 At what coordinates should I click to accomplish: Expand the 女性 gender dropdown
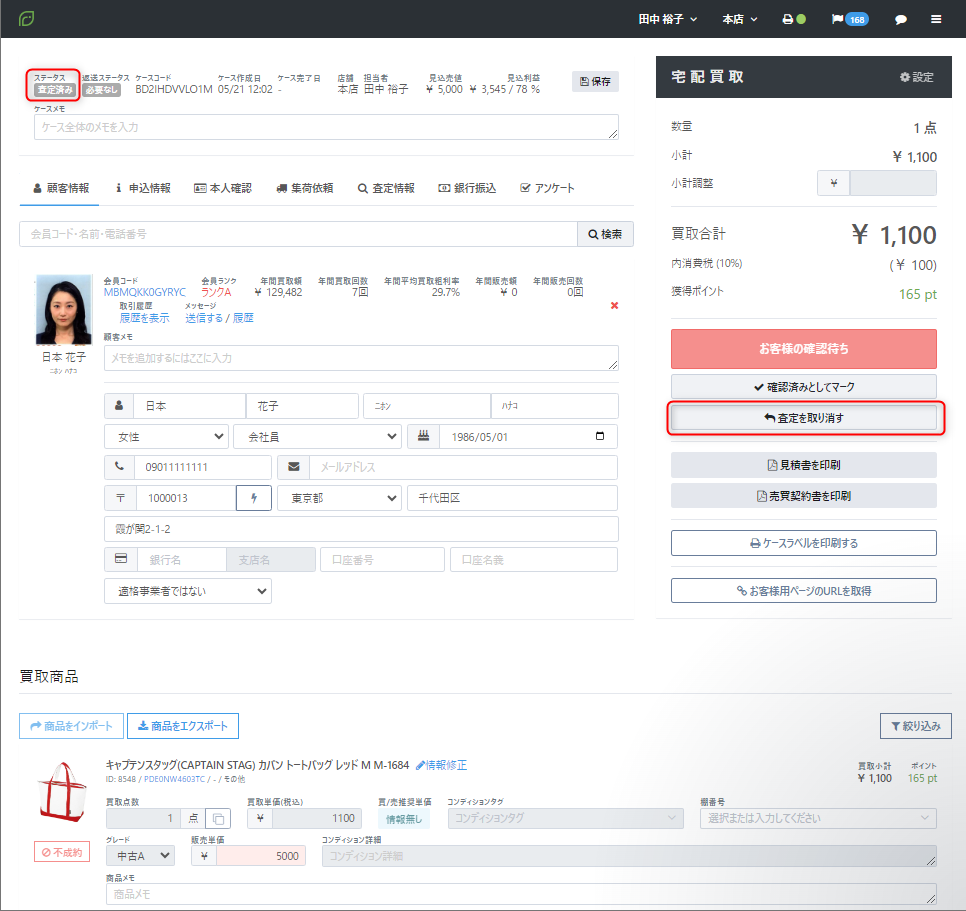166,437
